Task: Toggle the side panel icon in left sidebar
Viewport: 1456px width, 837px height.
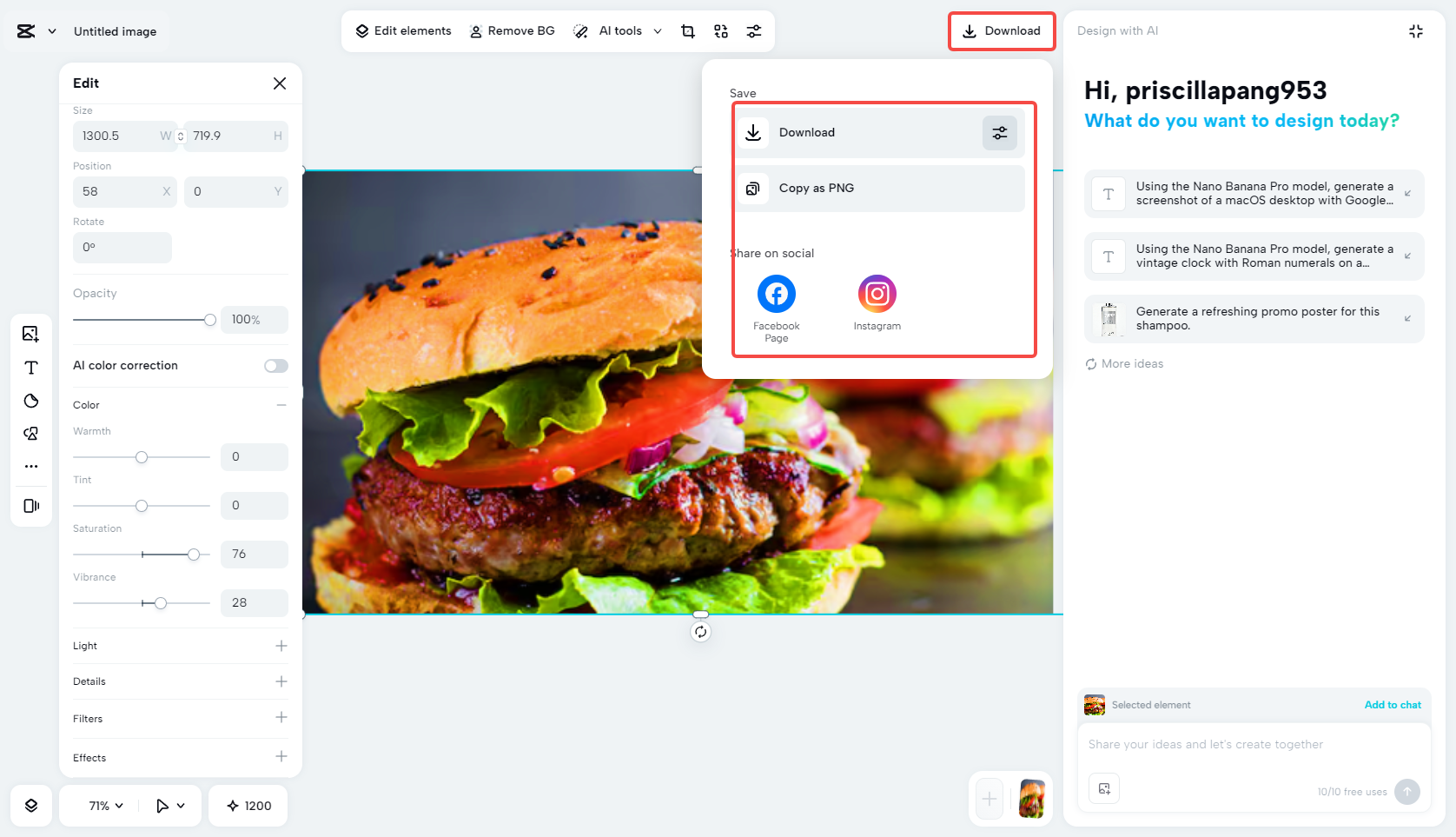Action: pyautogui.click(x=31, y=506)
